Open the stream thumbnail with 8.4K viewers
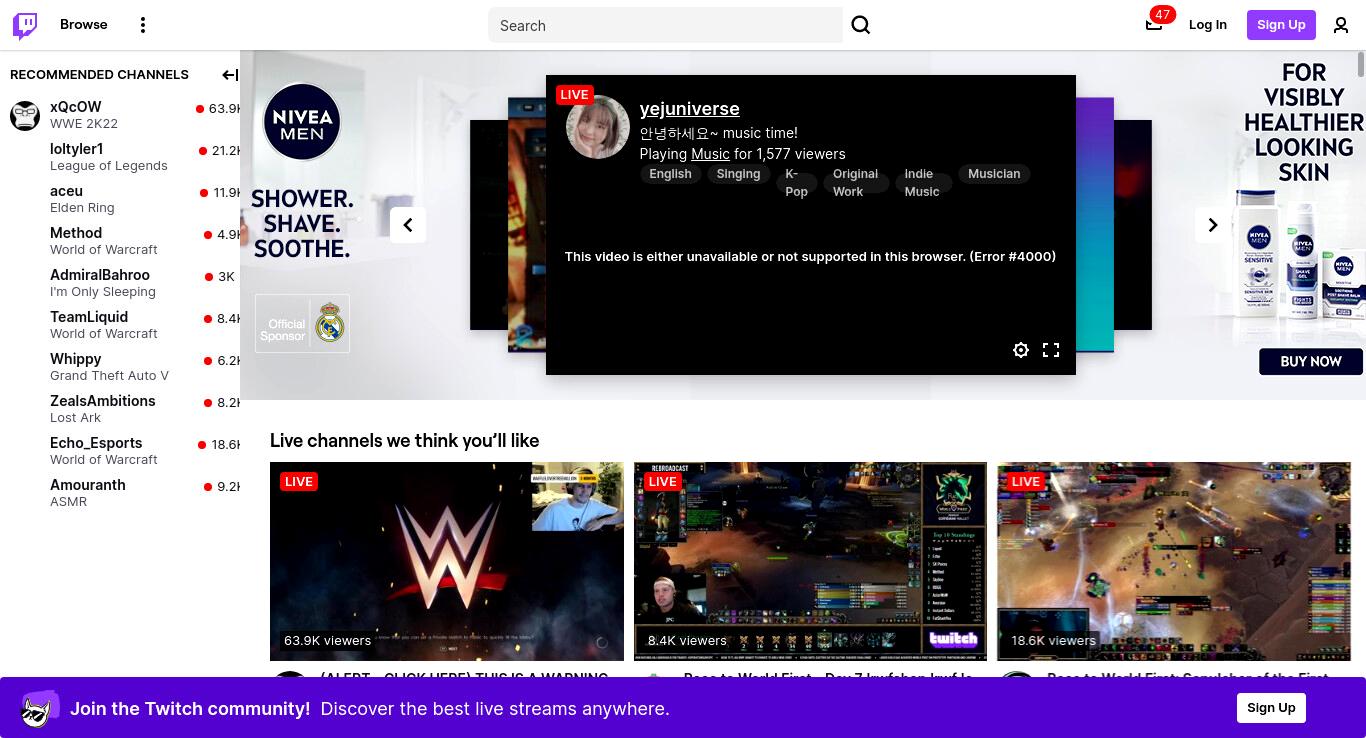This screenshot has height=738, width=1366. (x=810, y=561)
